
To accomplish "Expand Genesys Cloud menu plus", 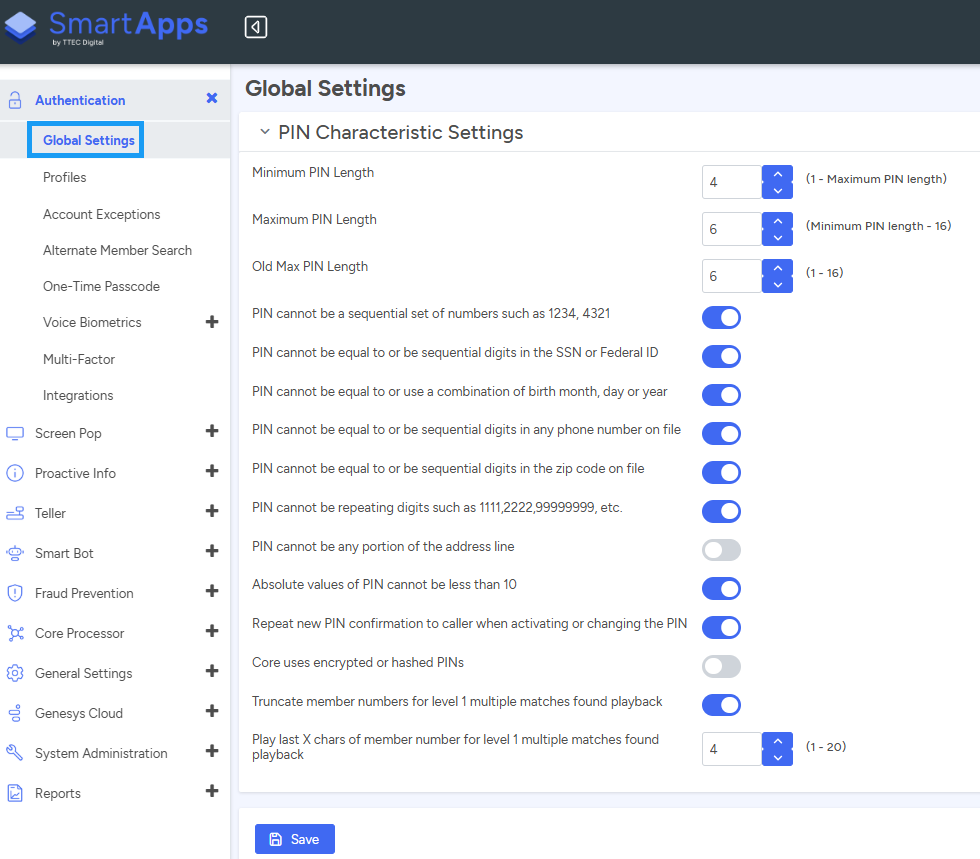I will coord(212,711).
